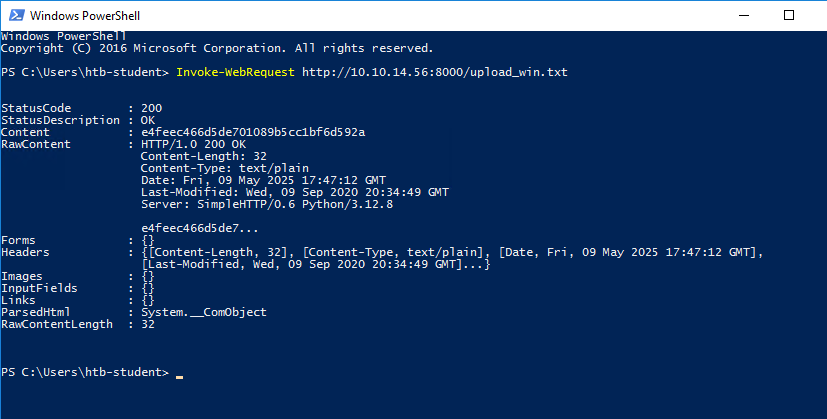Click the blinking cursor at bottom prompt
The image size is (827, 419).
pos(179,377)
